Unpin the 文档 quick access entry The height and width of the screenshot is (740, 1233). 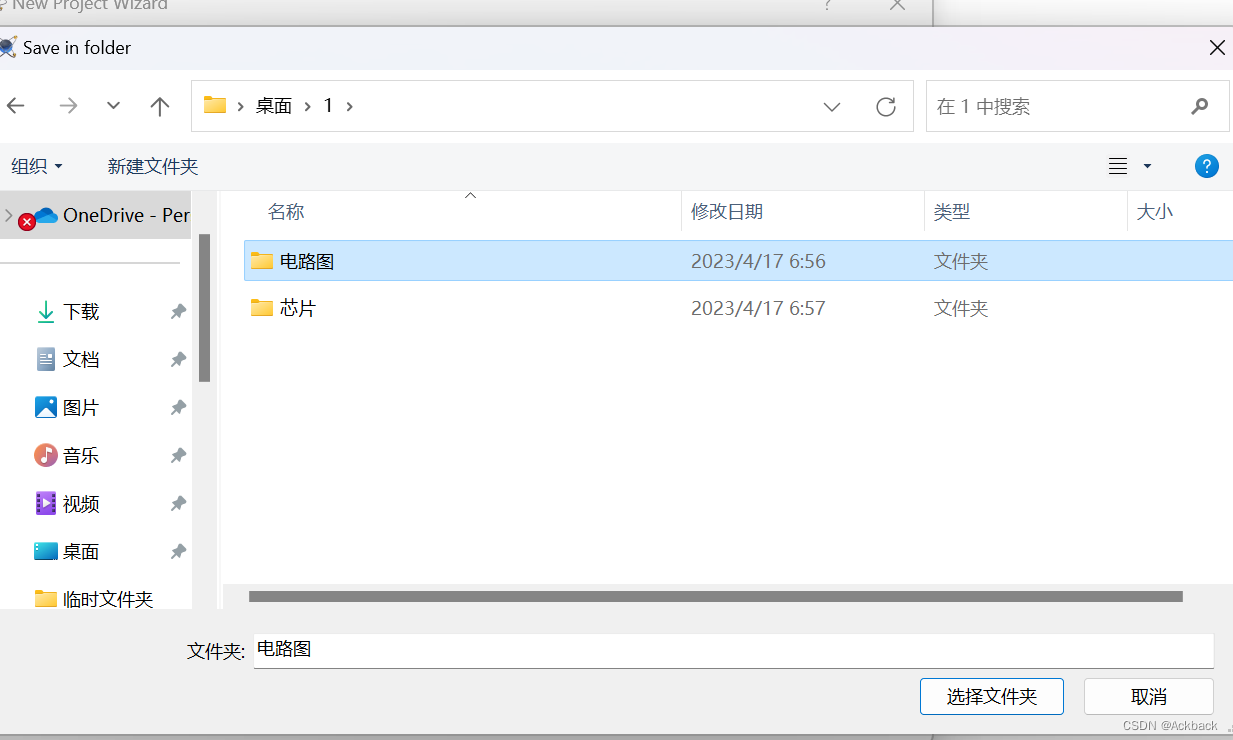point(178,359)
